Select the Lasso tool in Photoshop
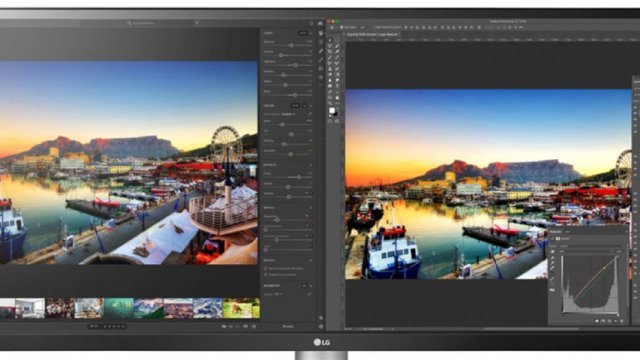The image size is (640, 360). pos(330,46)
